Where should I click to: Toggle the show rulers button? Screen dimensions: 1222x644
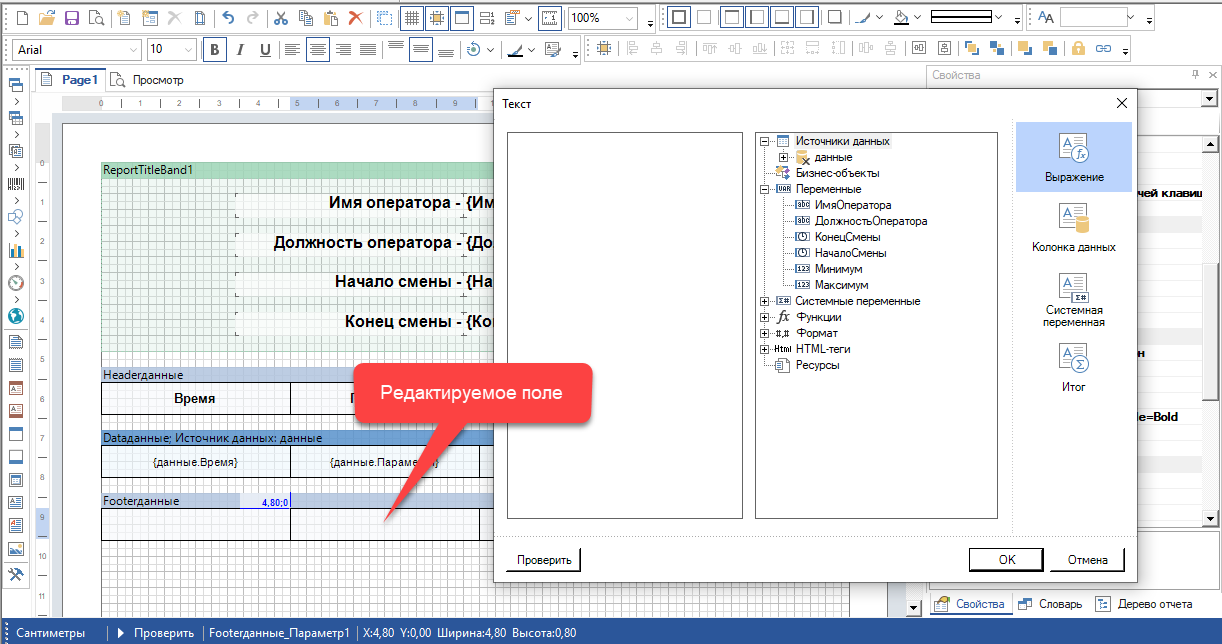550,18
